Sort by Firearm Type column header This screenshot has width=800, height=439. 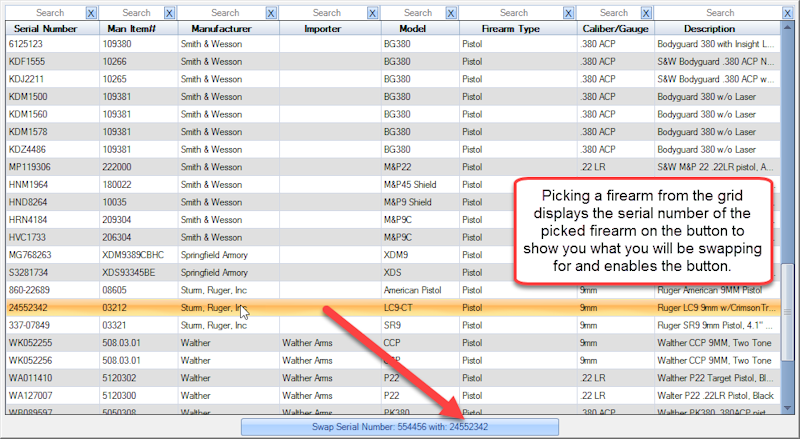click(518, 29)
